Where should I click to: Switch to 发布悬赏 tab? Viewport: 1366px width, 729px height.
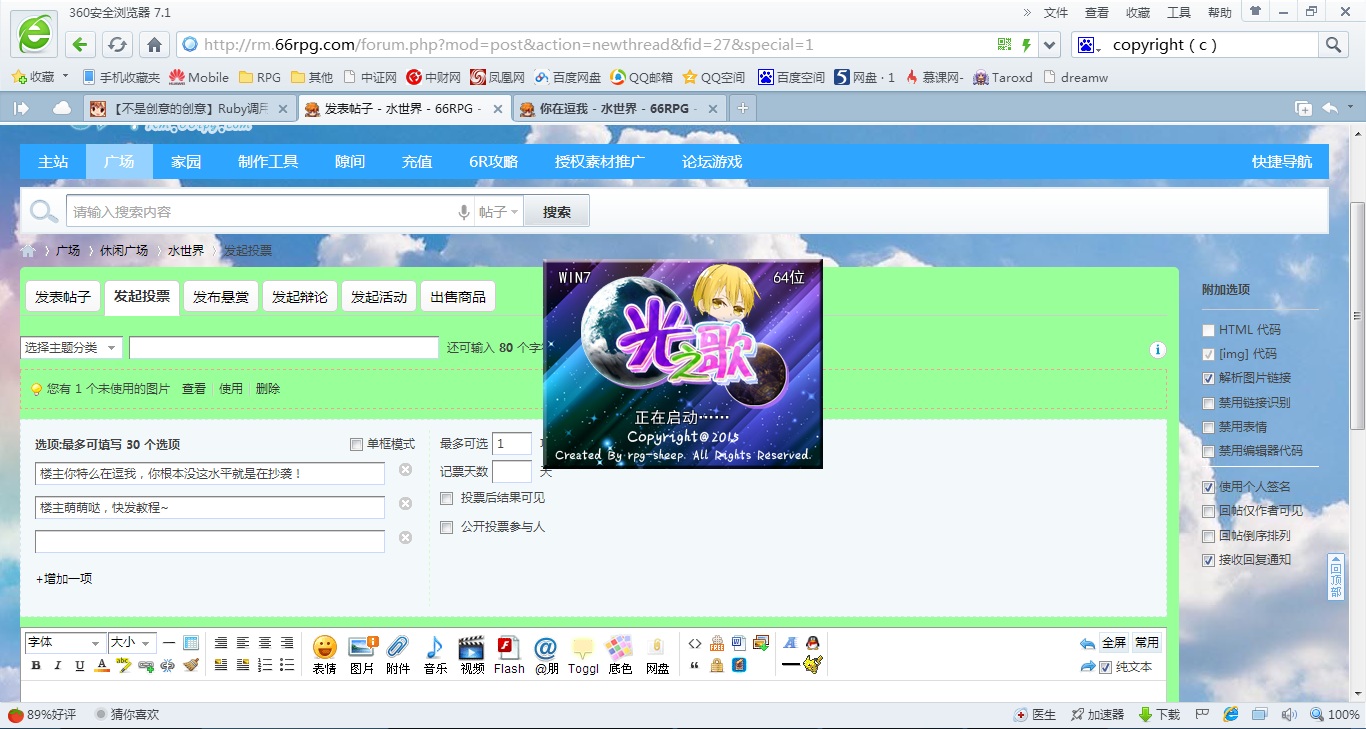click(221, 297)
